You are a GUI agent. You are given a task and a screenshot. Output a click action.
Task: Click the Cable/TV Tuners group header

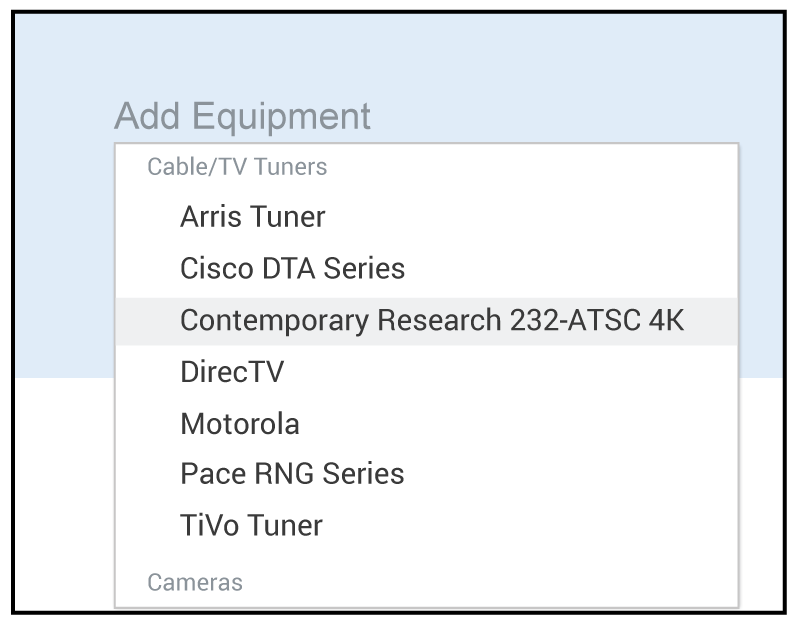pyautogui.click(x=237, y=167)
